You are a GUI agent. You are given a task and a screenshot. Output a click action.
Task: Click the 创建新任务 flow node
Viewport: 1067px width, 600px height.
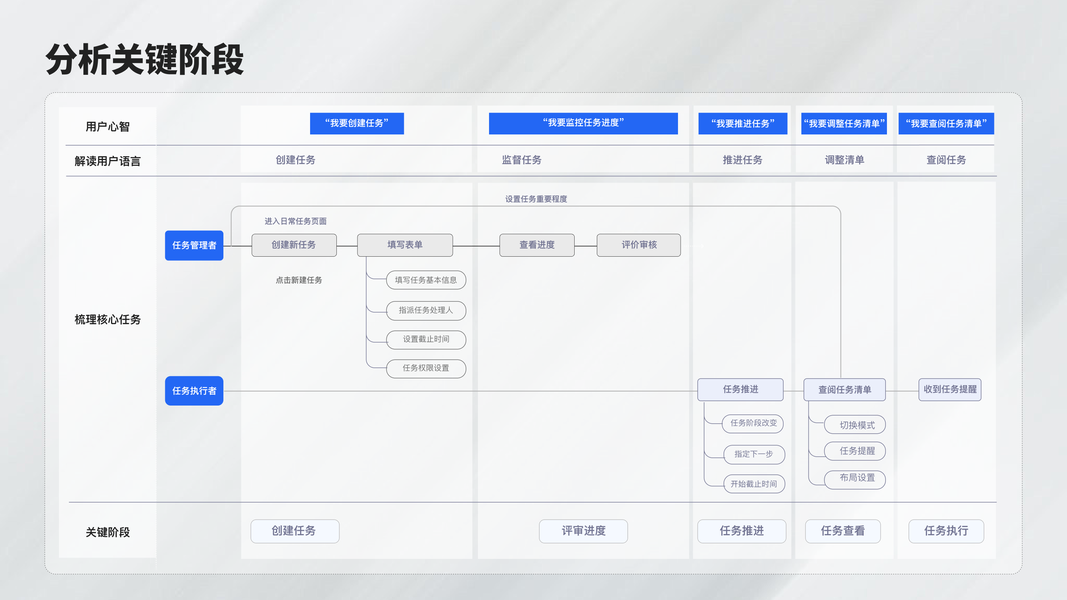[x=294, y=245]
